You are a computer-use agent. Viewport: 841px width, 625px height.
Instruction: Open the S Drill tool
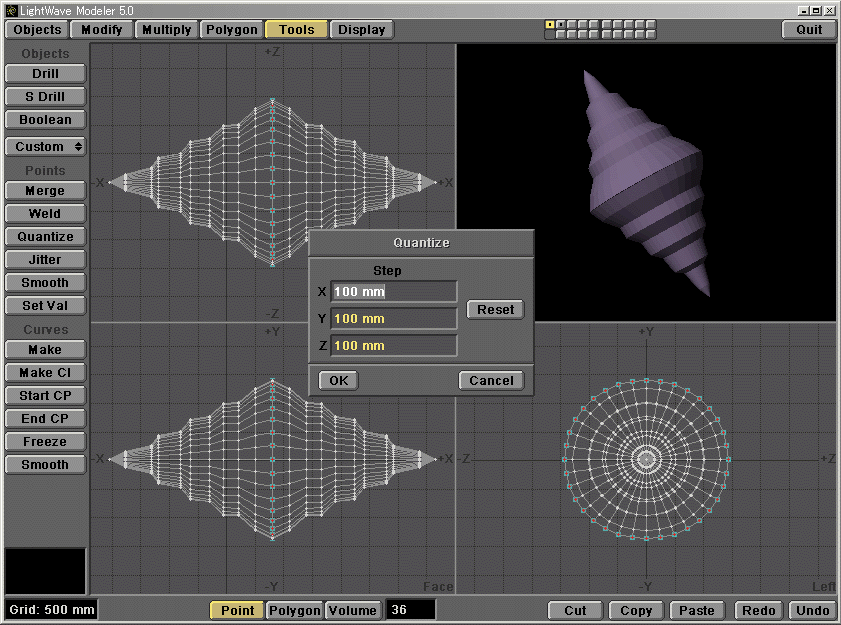[44, 96]
